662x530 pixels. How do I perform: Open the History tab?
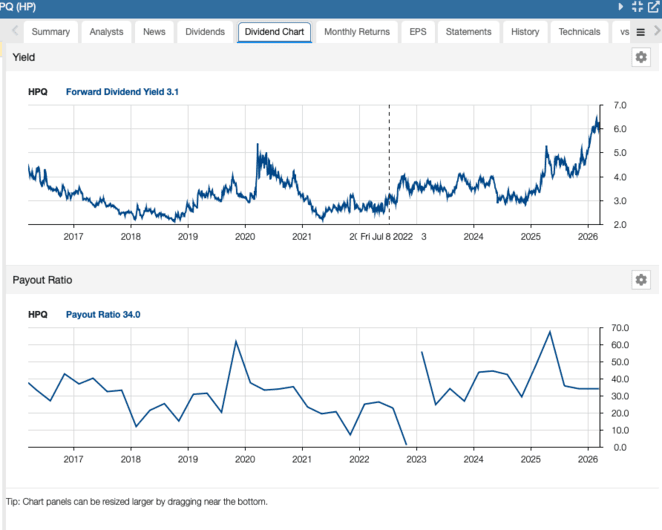[x=525, y=32]
